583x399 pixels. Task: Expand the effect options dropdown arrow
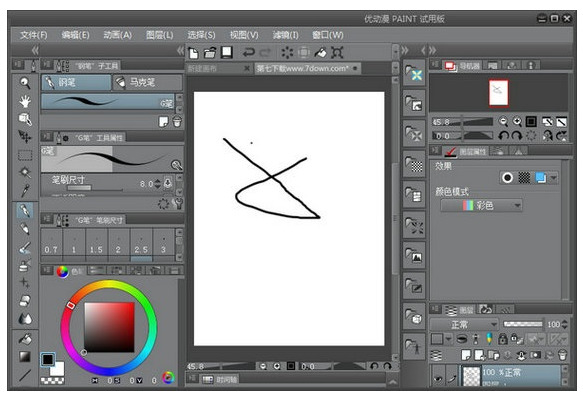tap(554, 178)
